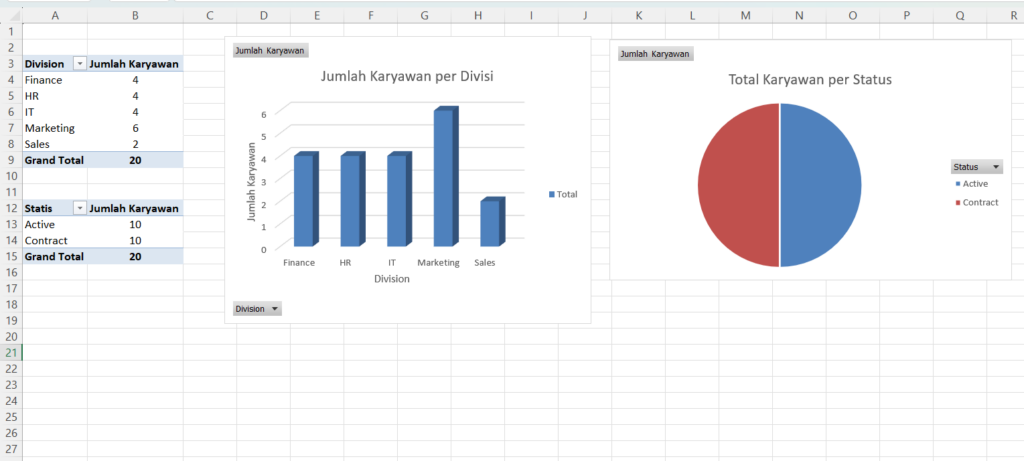Select the Jumlah Karyawan header in cell B3

(135, 64)
